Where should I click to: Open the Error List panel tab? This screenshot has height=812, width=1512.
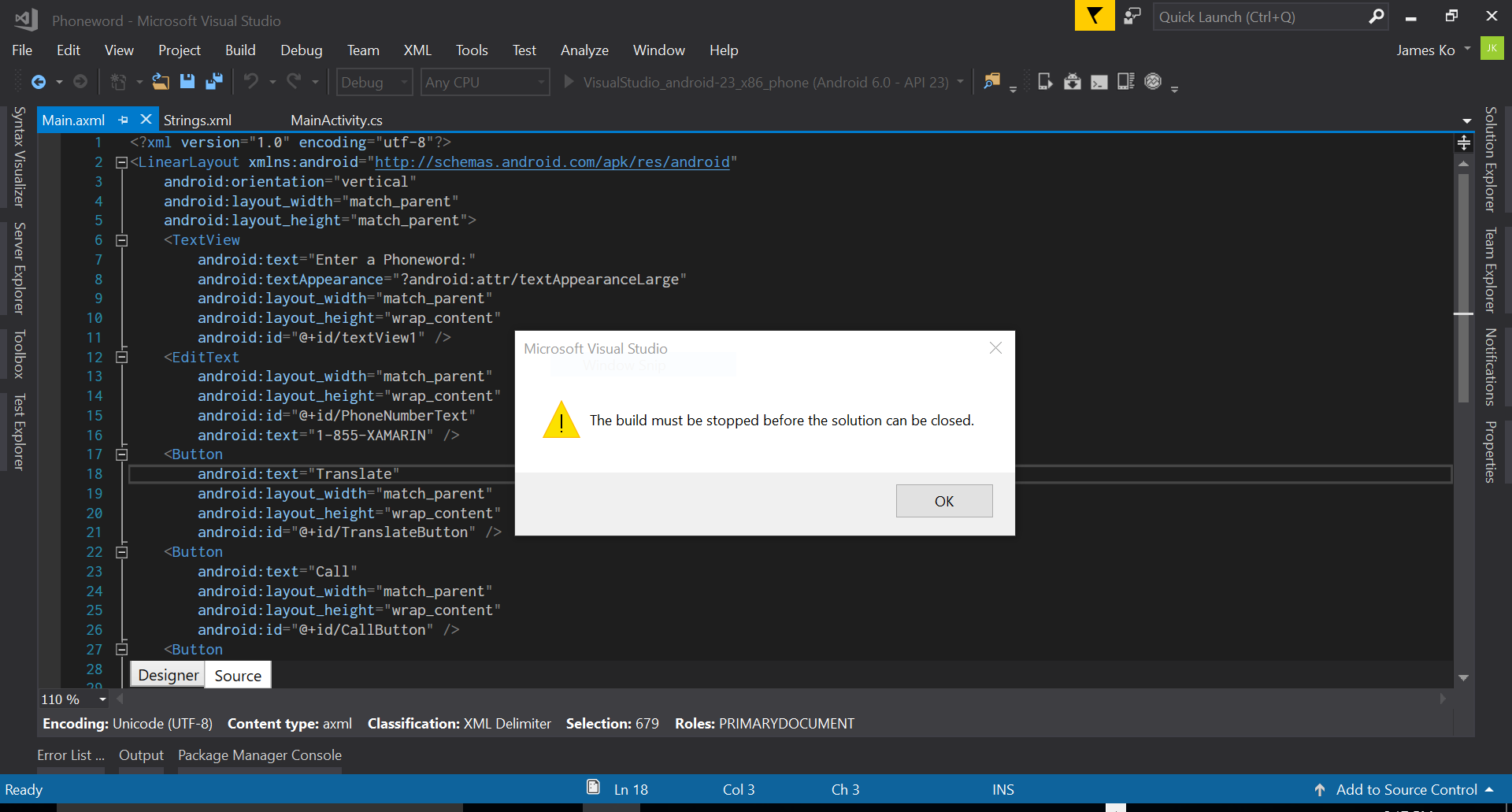71,755
